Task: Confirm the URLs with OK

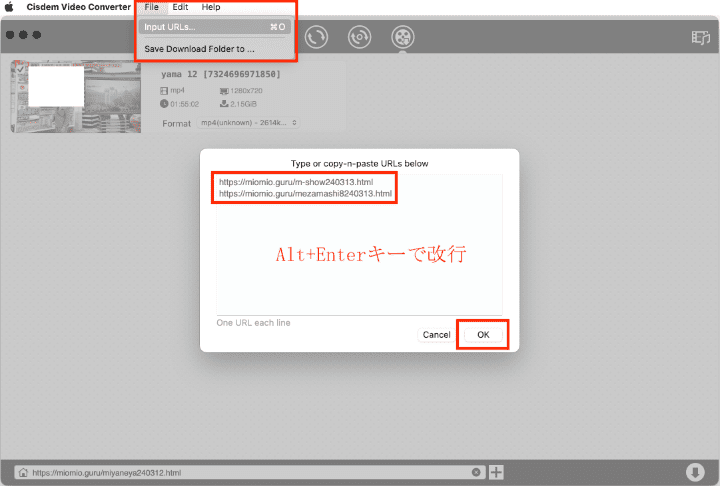Action: coord(483,334)
